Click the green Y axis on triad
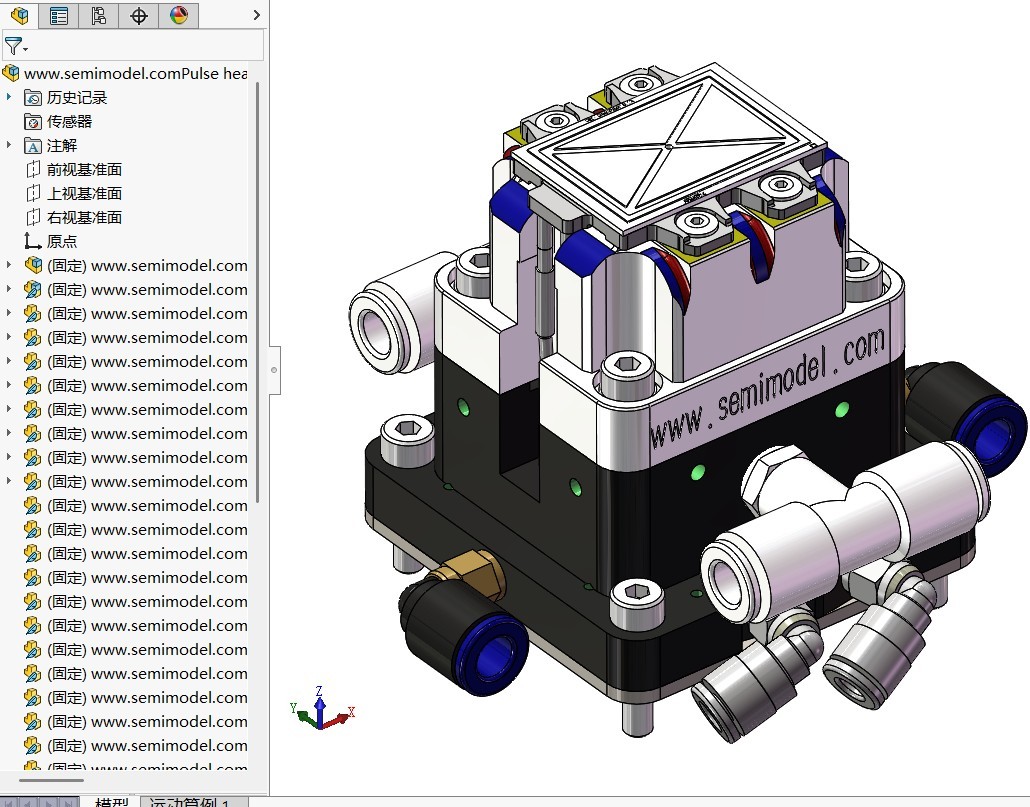 [x=303, y=714]
